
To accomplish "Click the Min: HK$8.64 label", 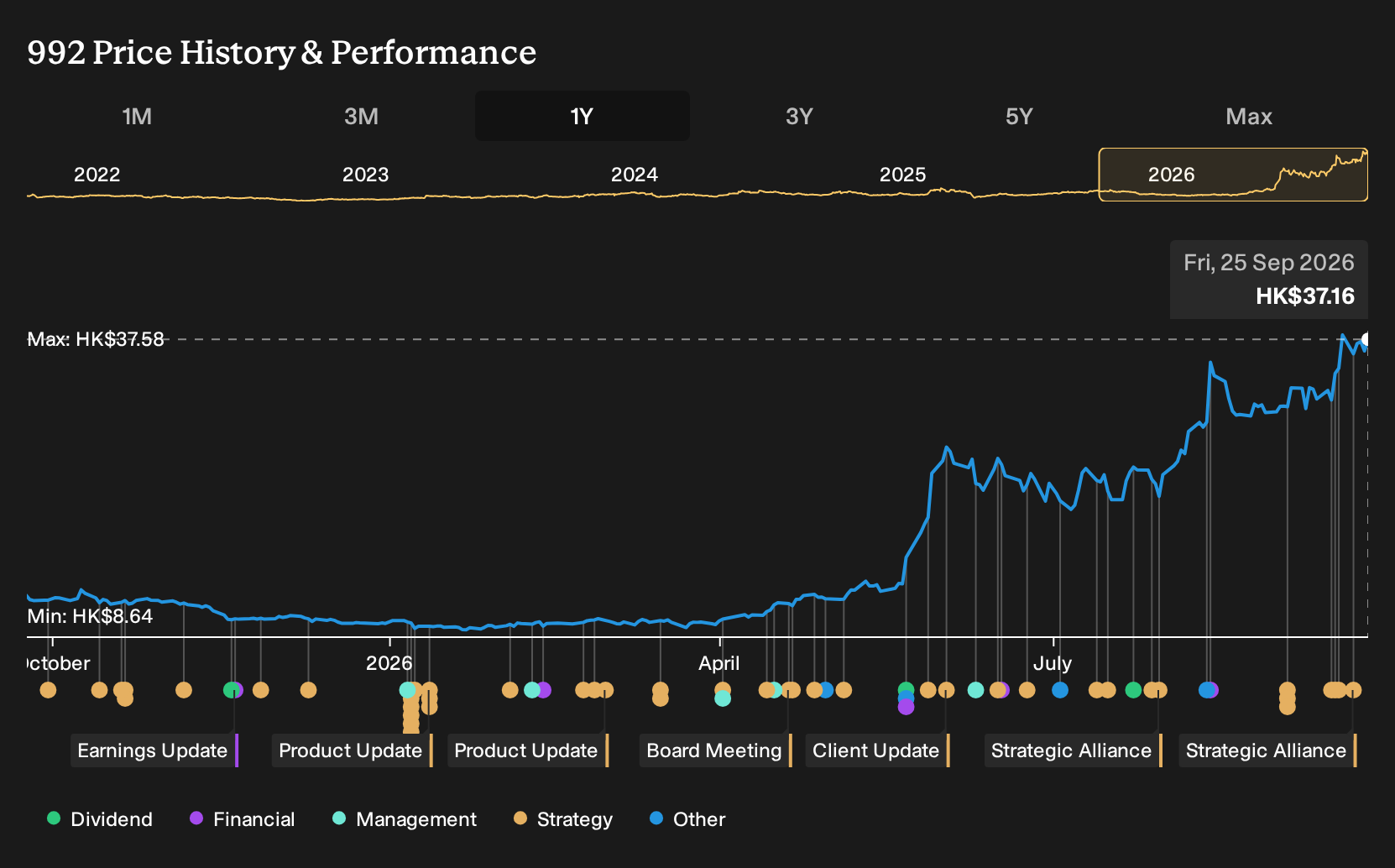I will (x=90, y=616).
